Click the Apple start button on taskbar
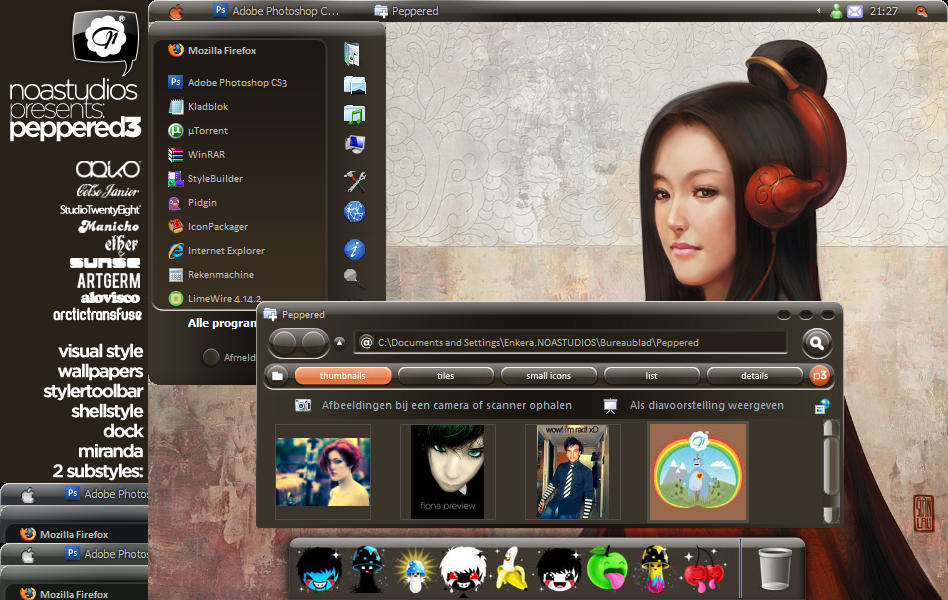Viewport: 948px width, 600px height. point(176,11)
